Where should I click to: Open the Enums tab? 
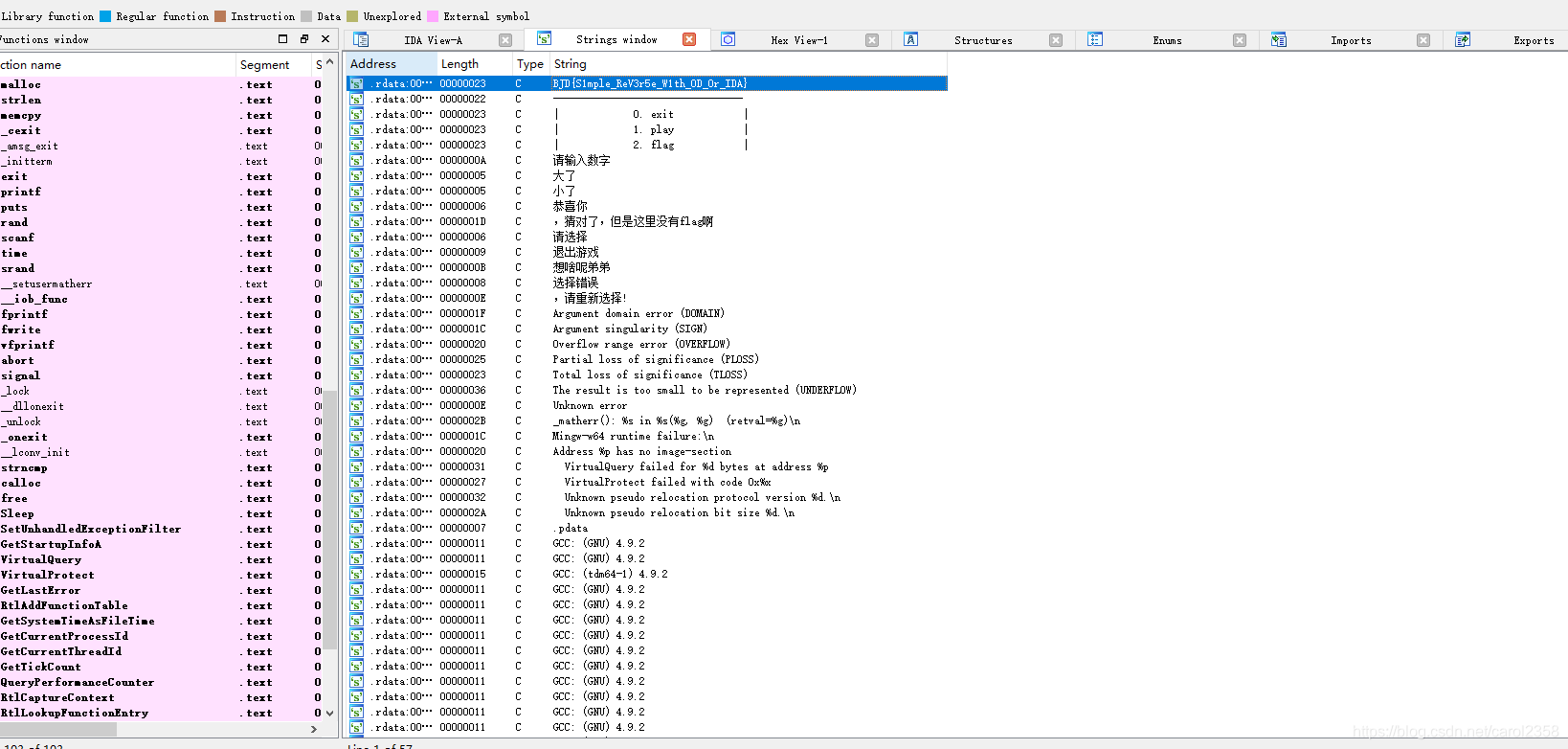click(x=1167, y=40)
